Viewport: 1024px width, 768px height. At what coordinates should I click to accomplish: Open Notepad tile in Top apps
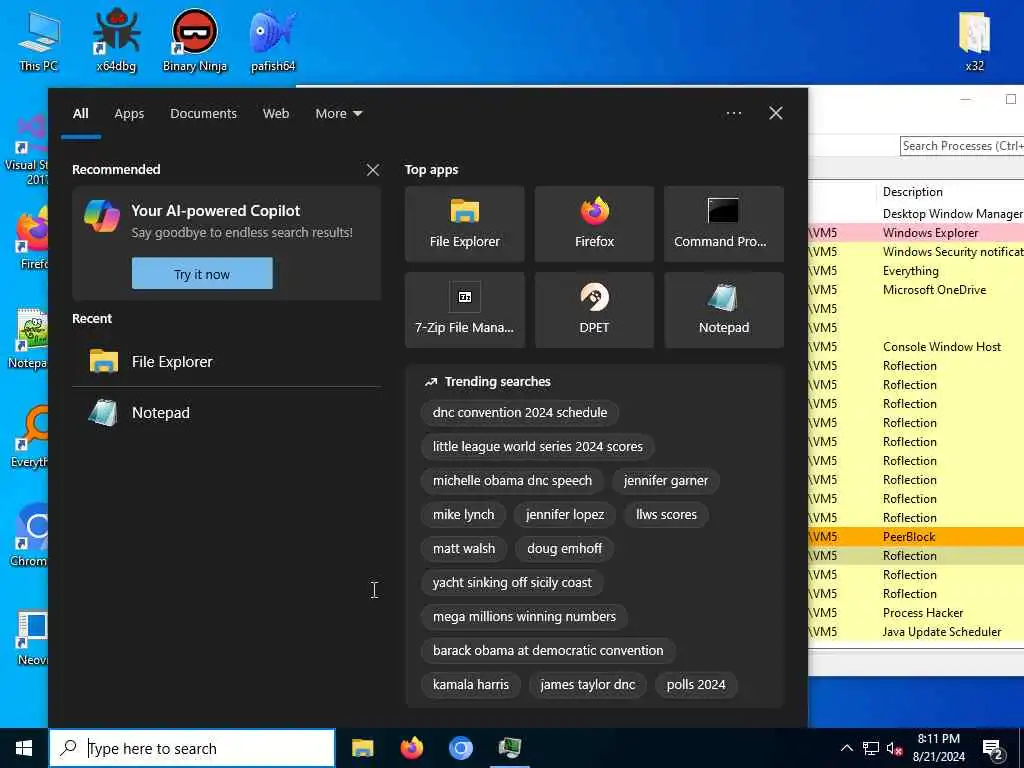click(x=724, y=310)
